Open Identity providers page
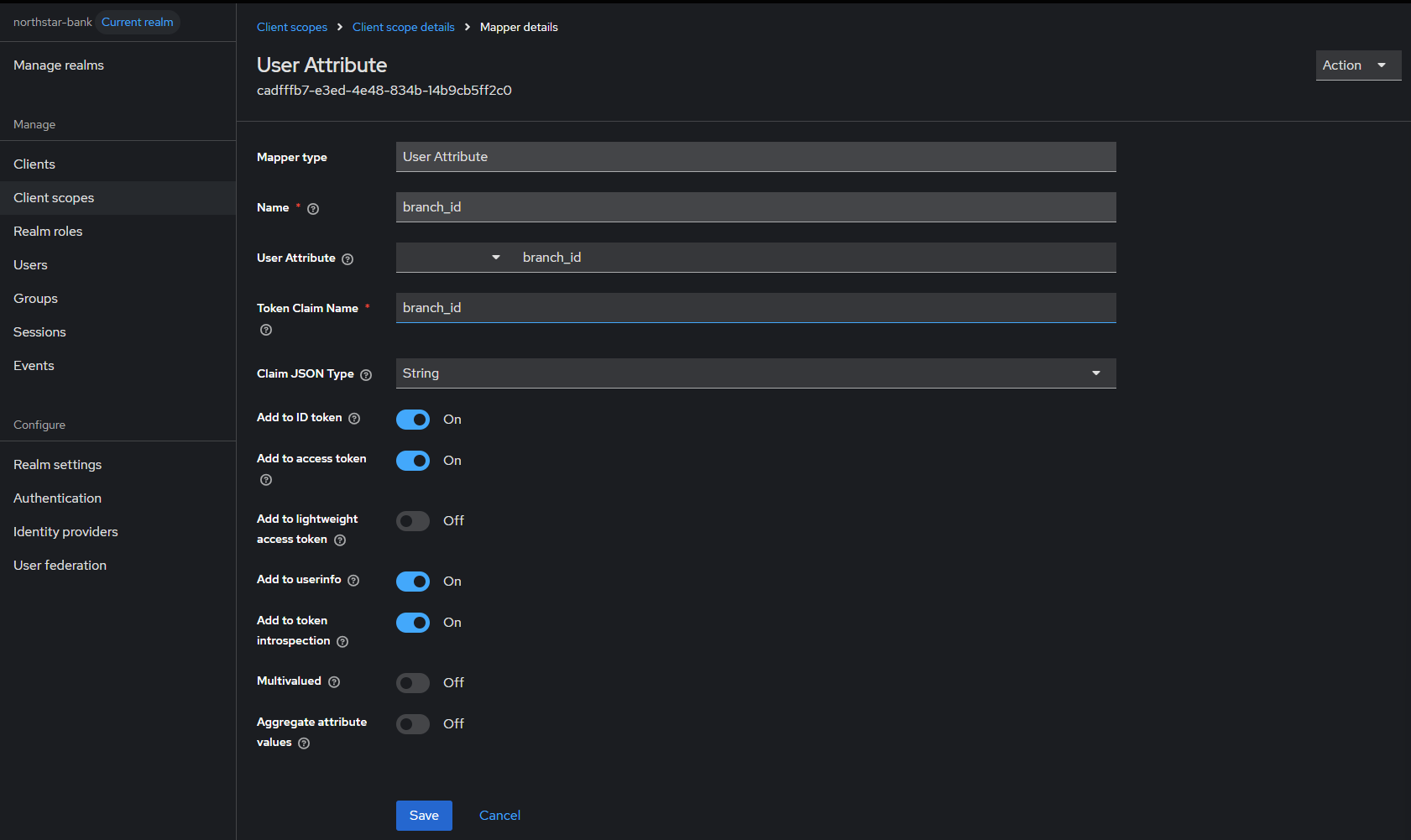This screenshot has width=1411, height=840. [x=118, y=532]
